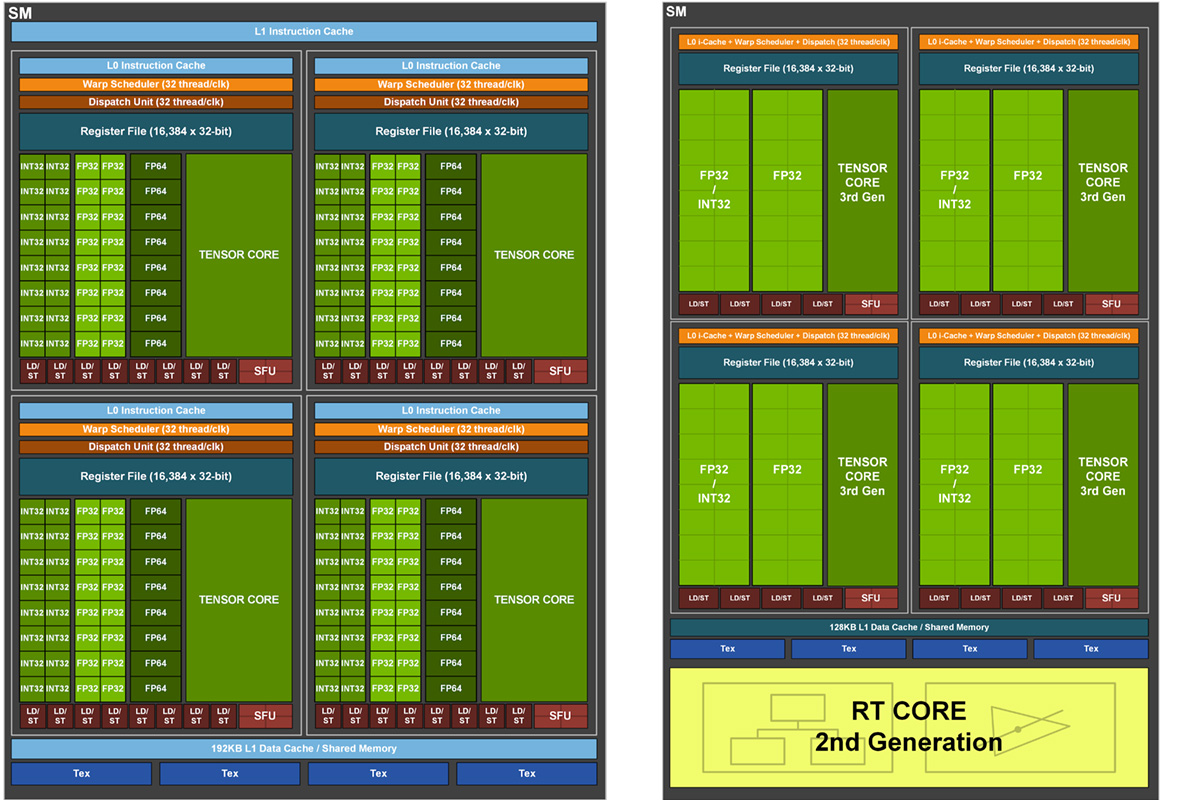Enable the Dispatch Unit (32 thread/clk)
This screenshot has width=1200, height=800.
click(x=153, y=101)
